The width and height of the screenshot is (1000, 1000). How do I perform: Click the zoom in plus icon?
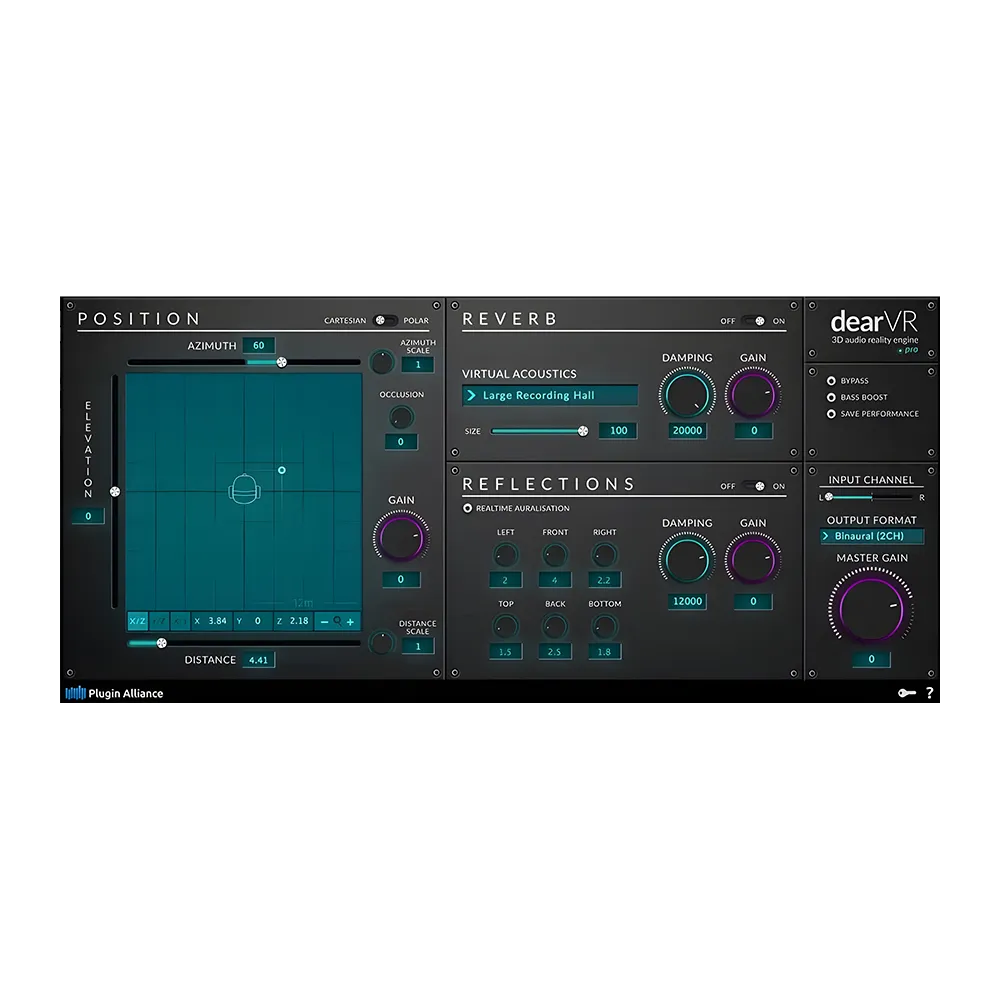(x=350, y=622)
